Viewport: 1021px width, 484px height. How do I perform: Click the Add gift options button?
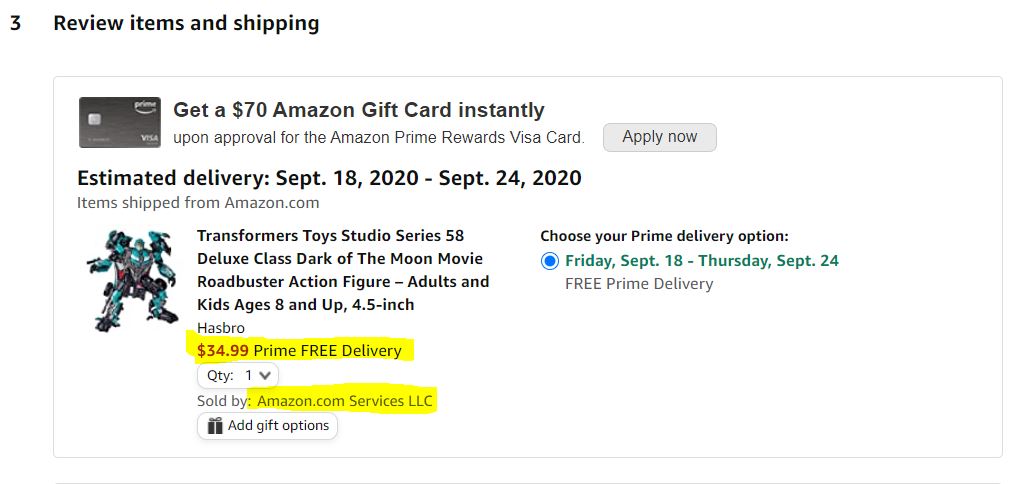pos(267,426)
